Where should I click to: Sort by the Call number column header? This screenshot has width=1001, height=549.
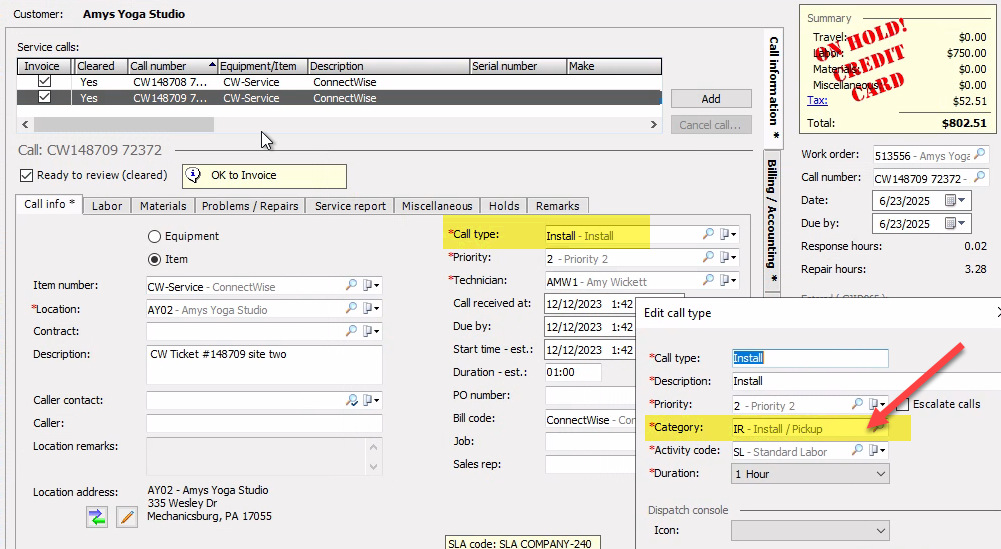172,66
